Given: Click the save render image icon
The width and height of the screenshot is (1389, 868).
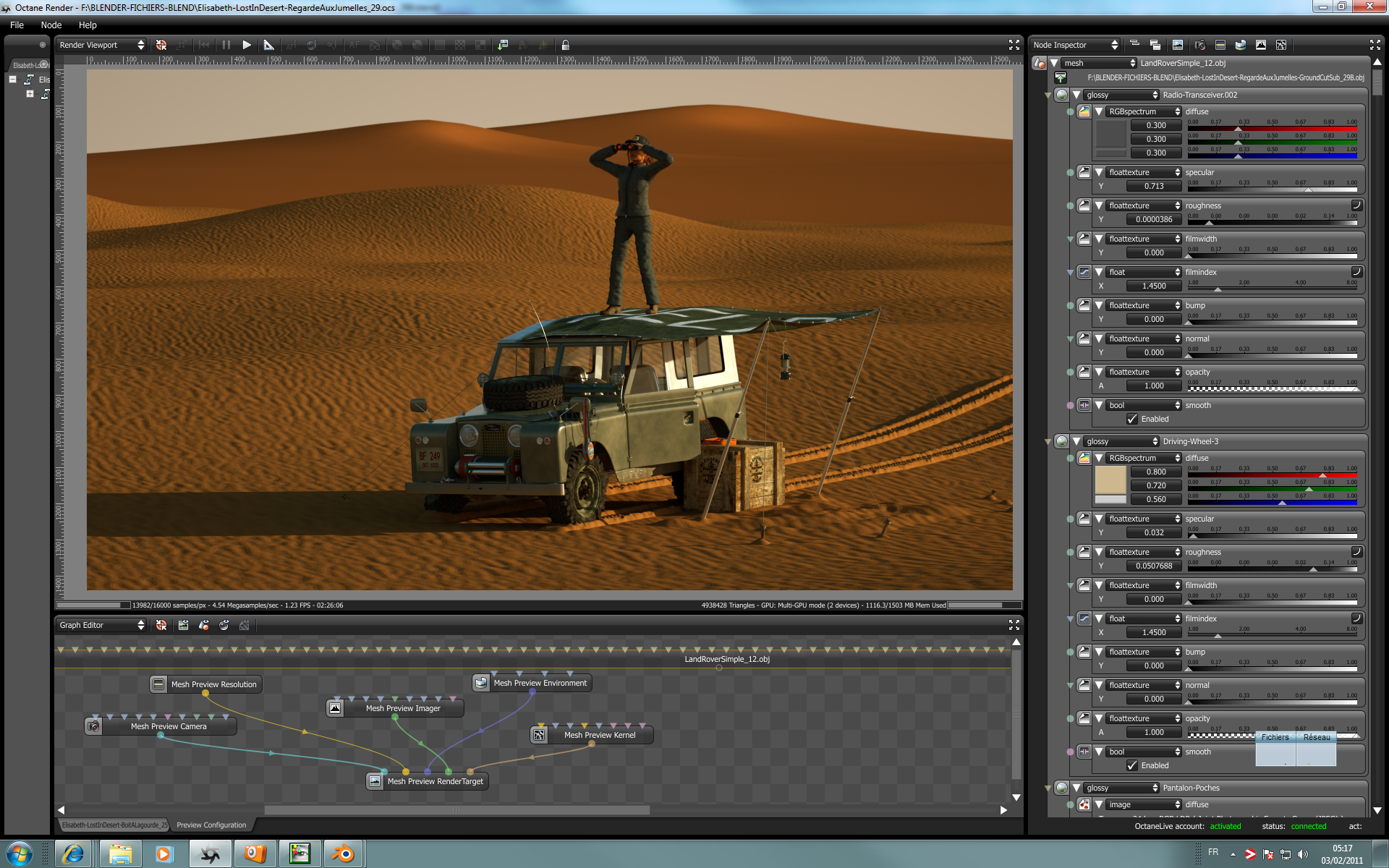Looking at the screenshot, I should 503,45.
